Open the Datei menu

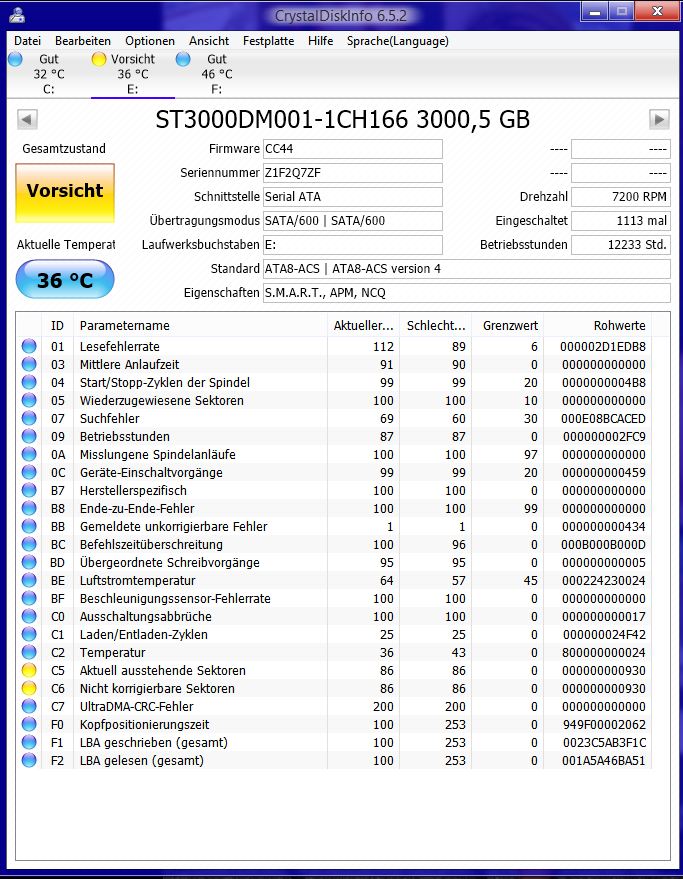coord(27,41)
